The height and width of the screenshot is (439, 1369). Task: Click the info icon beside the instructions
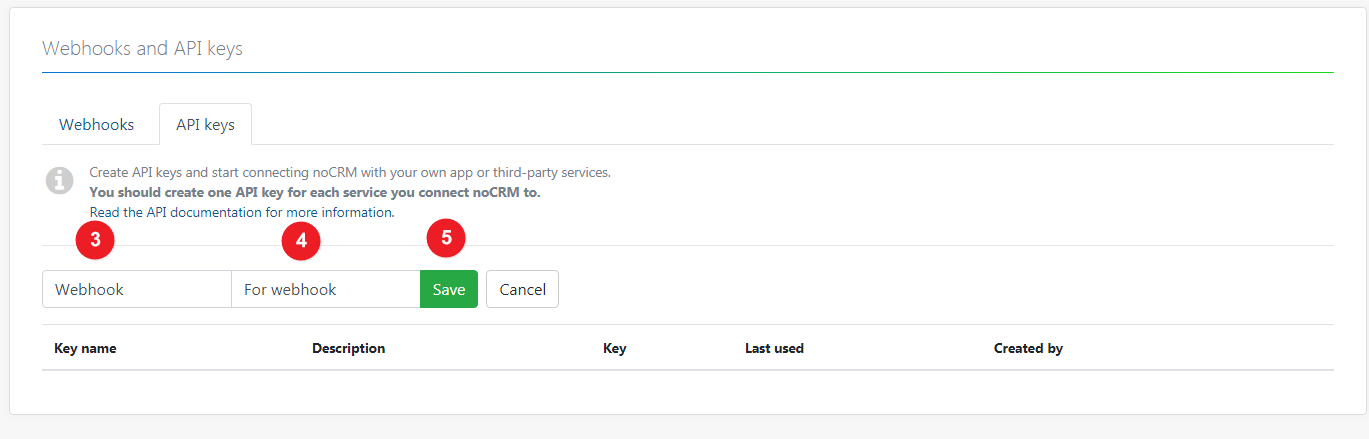pos(60,181)
